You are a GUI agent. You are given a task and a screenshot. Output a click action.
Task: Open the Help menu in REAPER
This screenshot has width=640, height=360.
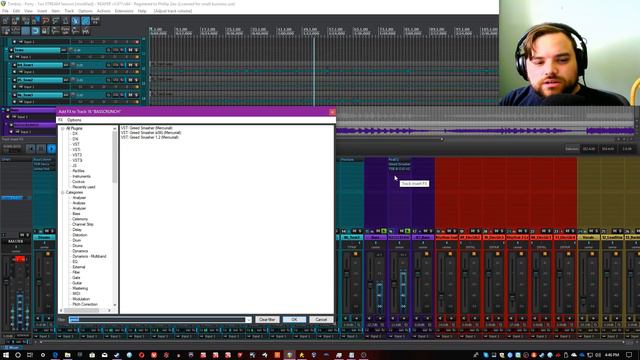coord(142,11)
